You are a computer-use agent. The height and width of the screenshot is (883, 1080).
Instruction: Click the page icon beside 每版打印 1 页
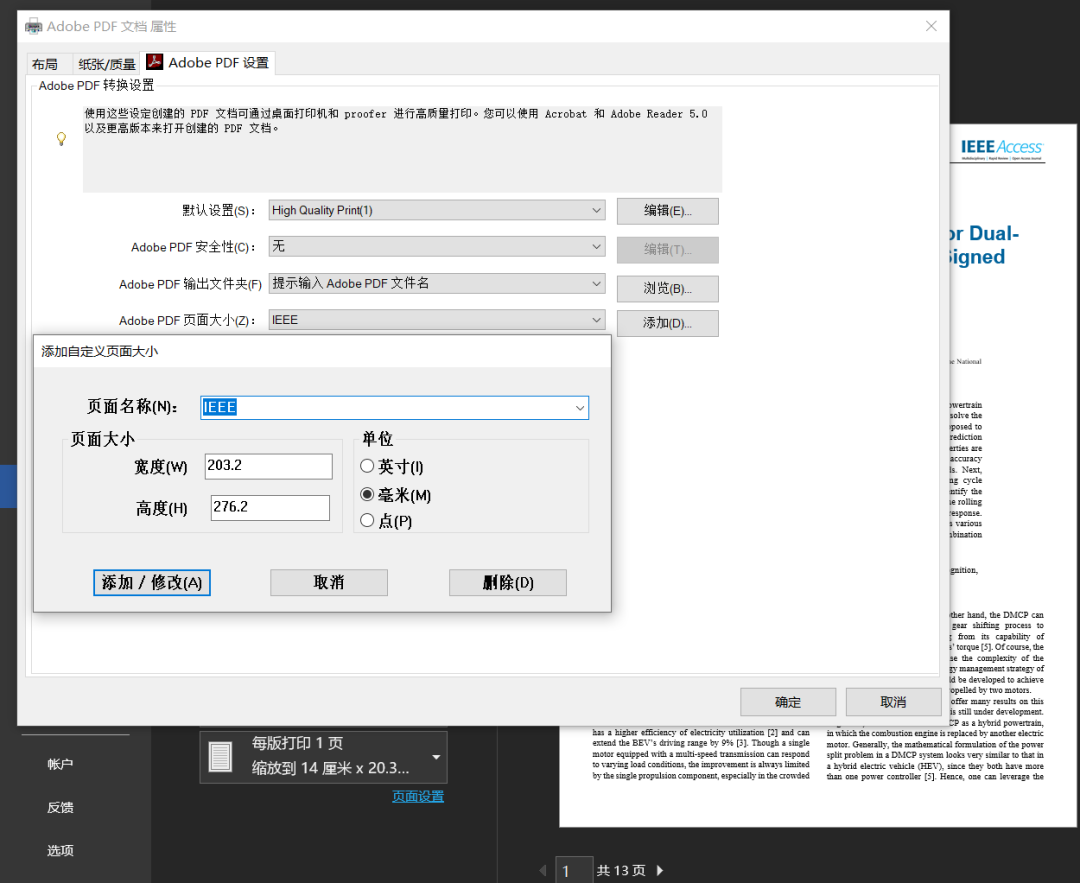[x=220, y=757]
